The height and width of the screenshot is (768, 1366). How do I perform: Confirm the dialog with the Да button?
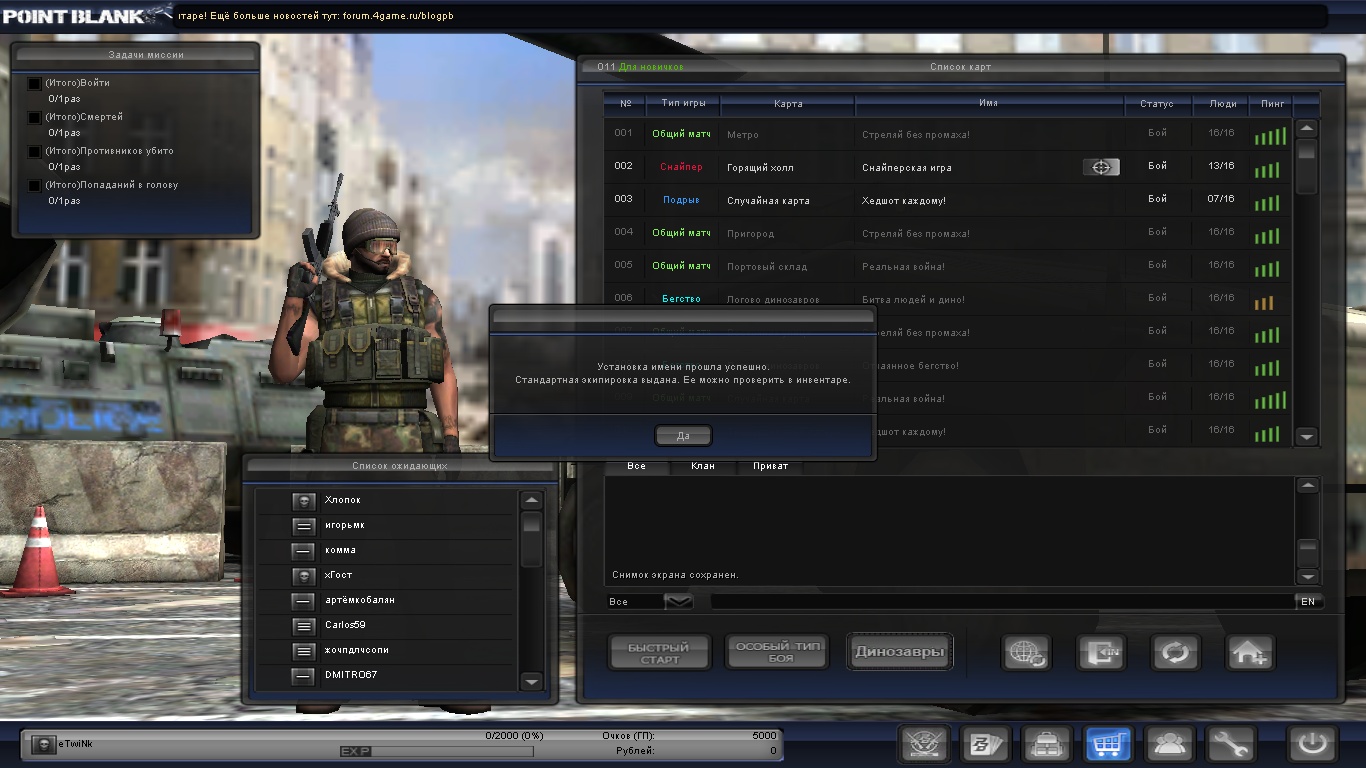click(x=683, y=436)
